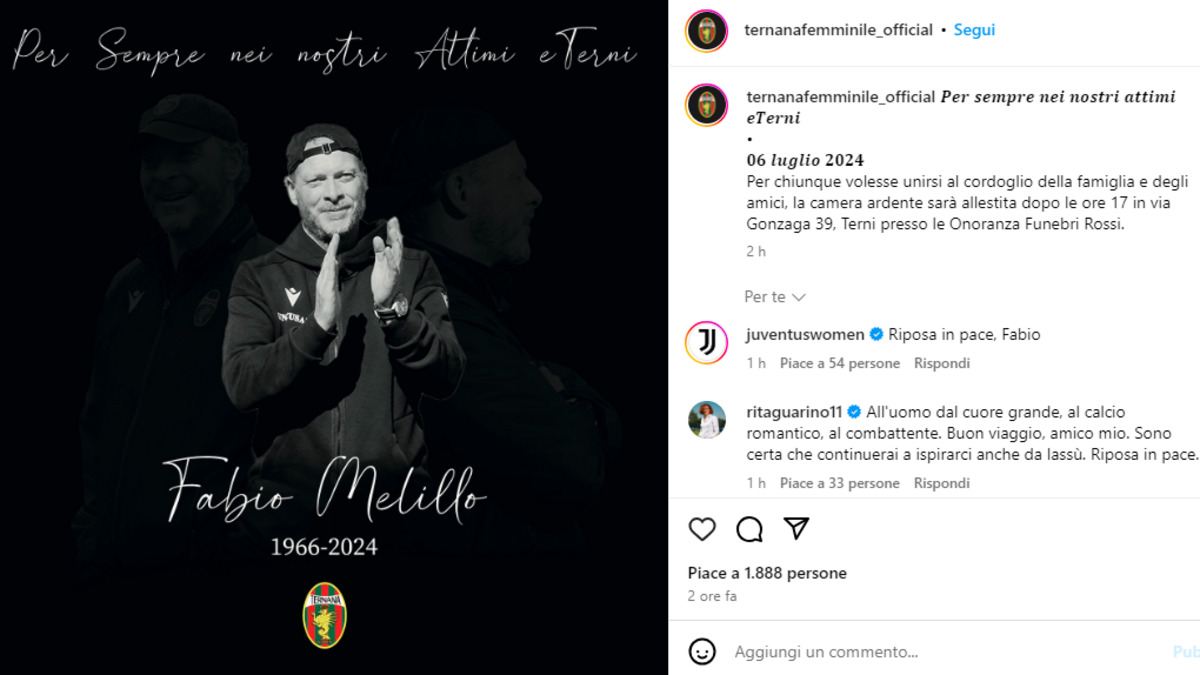Follow the account with 'Segui'
This screenshot has height=675, width=1200.
[974, 30]
